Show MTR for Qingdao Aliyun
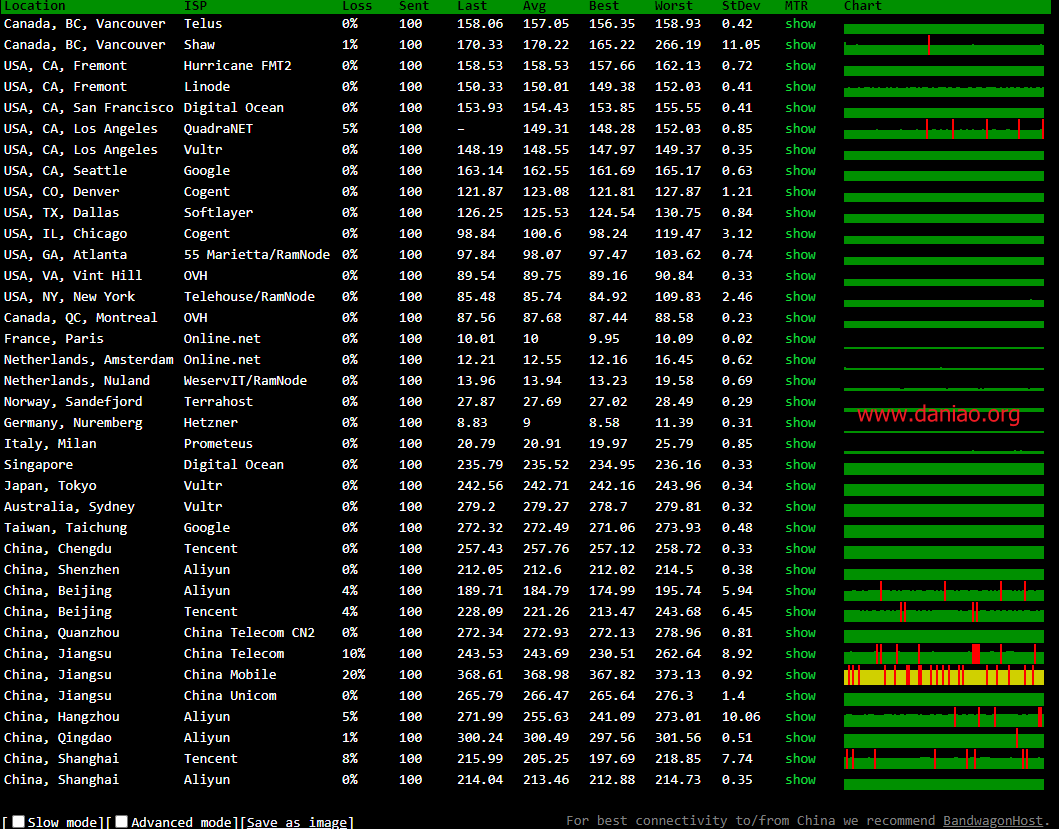The image size is (1059, 829). (800, 737)
